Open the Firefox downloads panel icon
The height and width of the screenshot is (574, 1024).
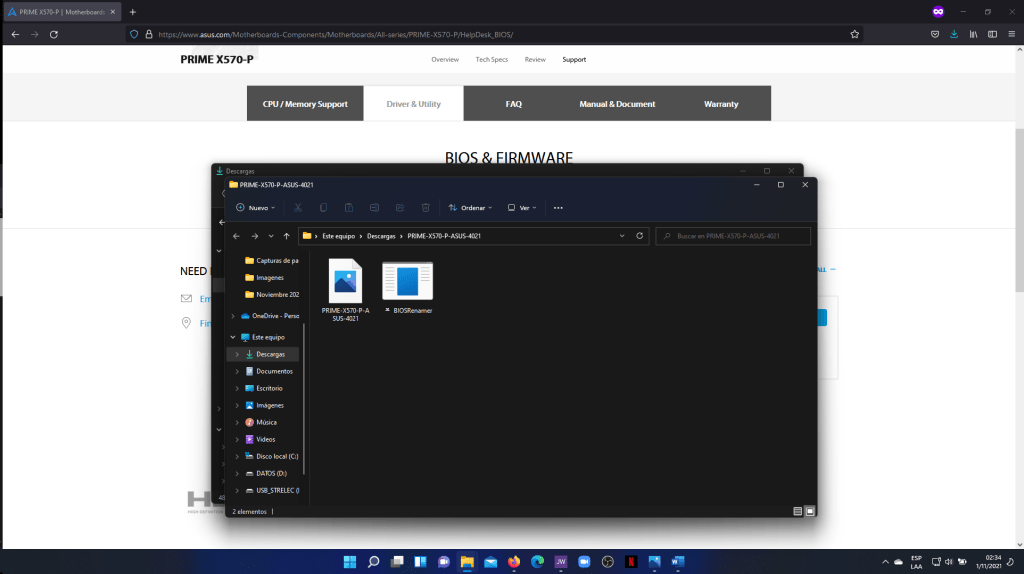click(954, 33)
